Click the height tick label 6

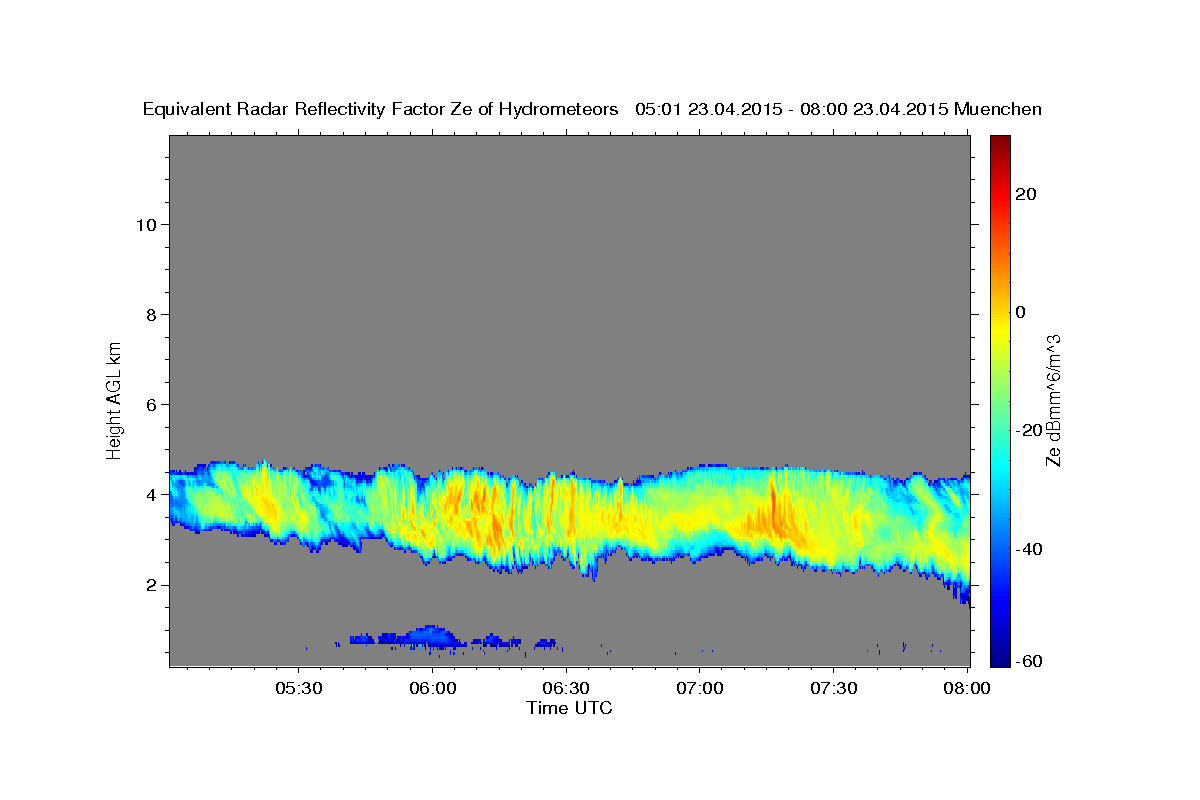pos(151,405)
